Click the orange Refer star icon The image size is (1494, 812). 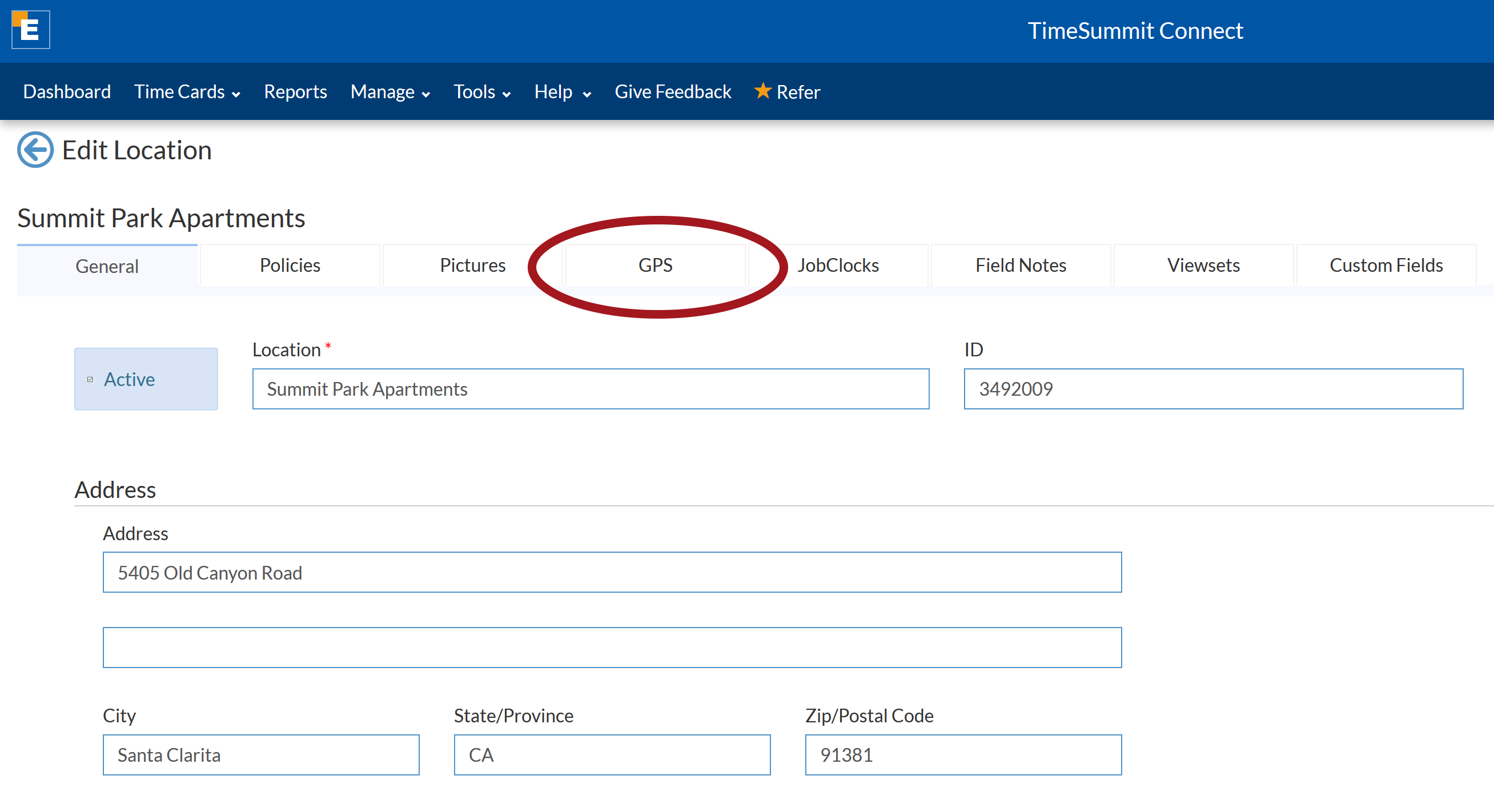pos(762,91)
